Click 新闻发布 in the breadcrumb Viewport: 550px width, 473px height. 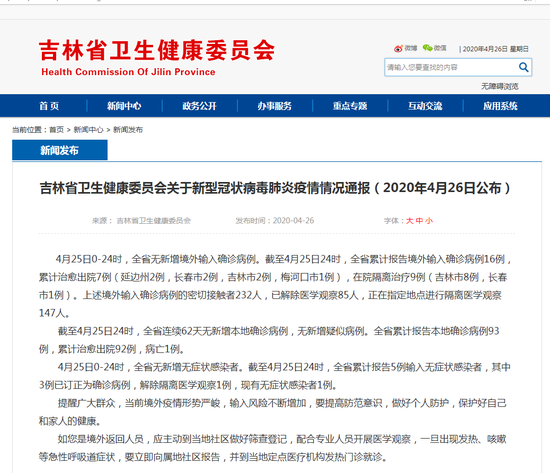(128, 130)
